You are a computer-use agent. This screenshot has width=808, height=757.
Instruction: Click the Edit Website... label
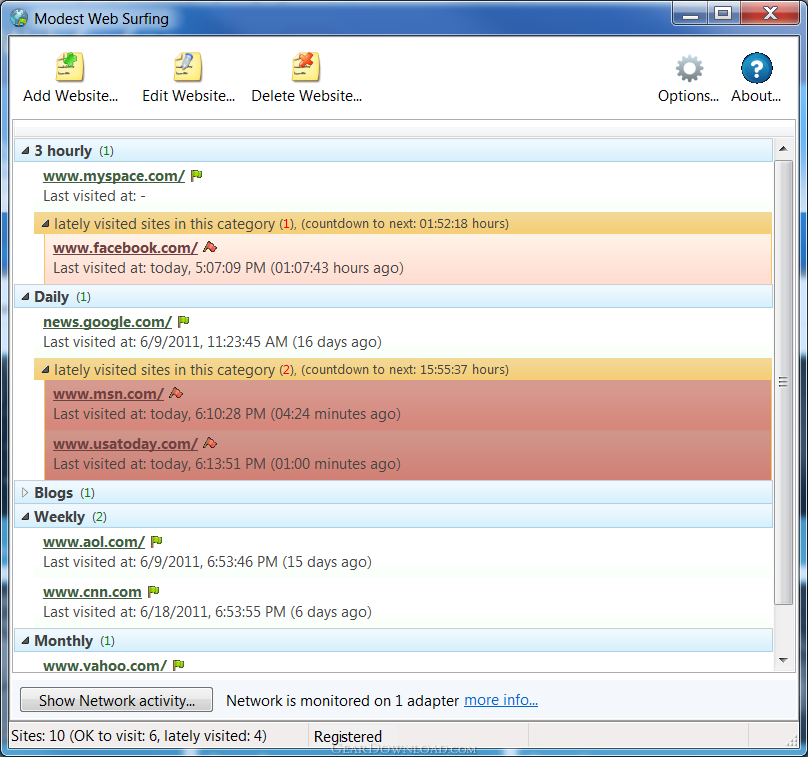[x=189, y=96]
